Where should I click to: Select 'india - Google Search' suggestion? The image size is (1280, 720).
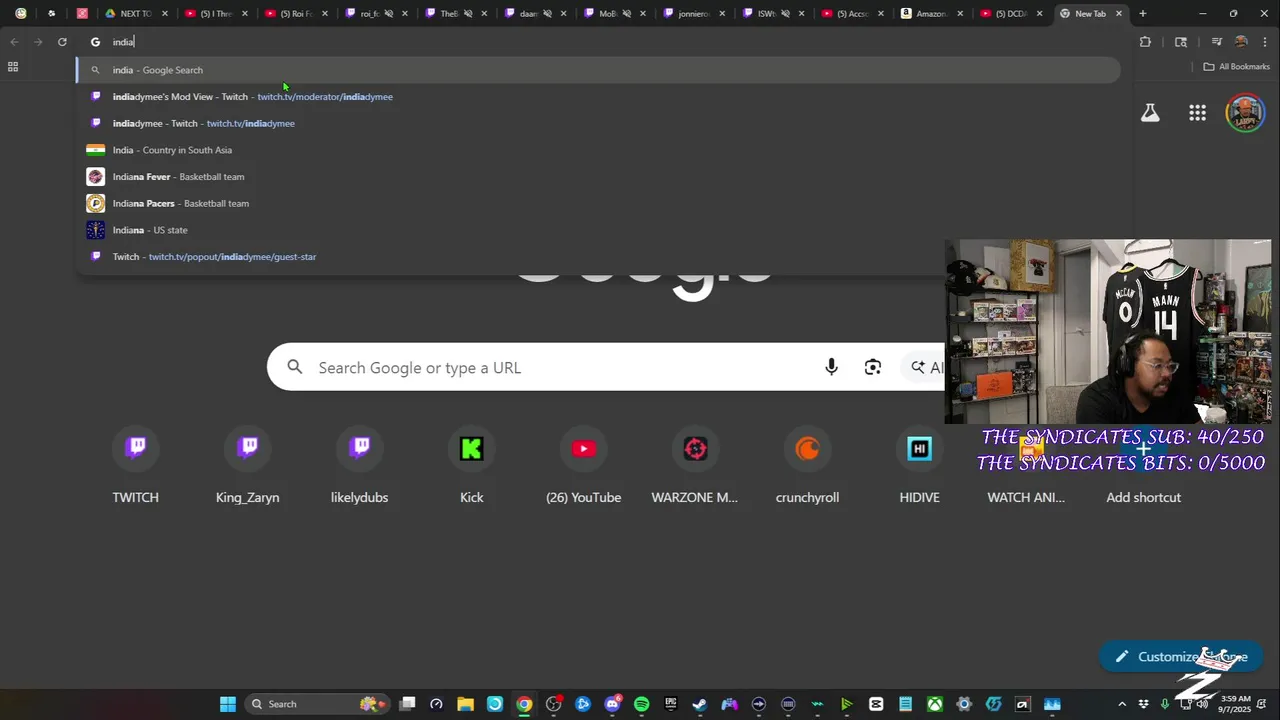click(598, 70)
